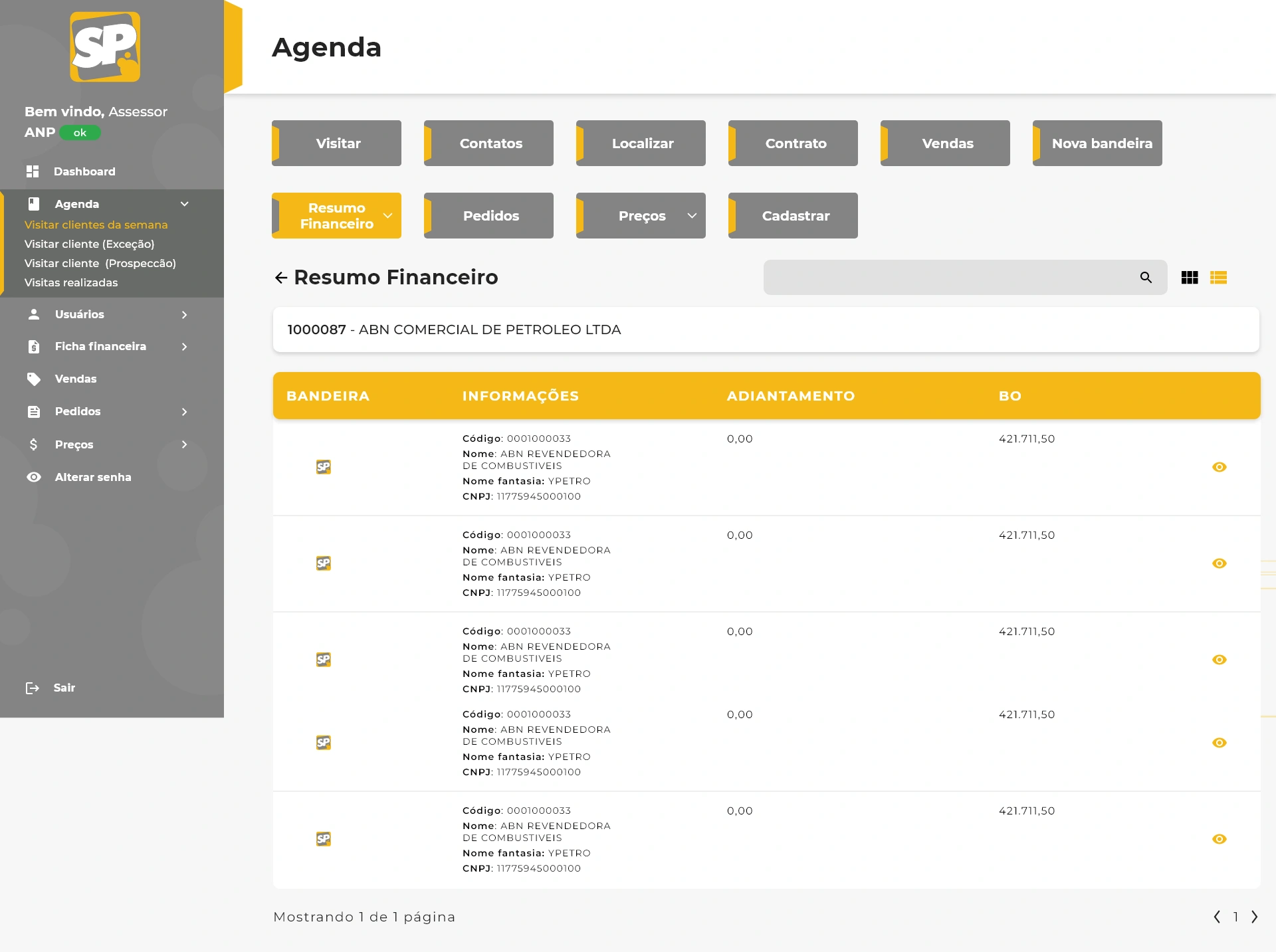Select Alterar senha in sidebar
Image resolution: width=1276 pixels, height=952 pixels.
click(92, 477)
